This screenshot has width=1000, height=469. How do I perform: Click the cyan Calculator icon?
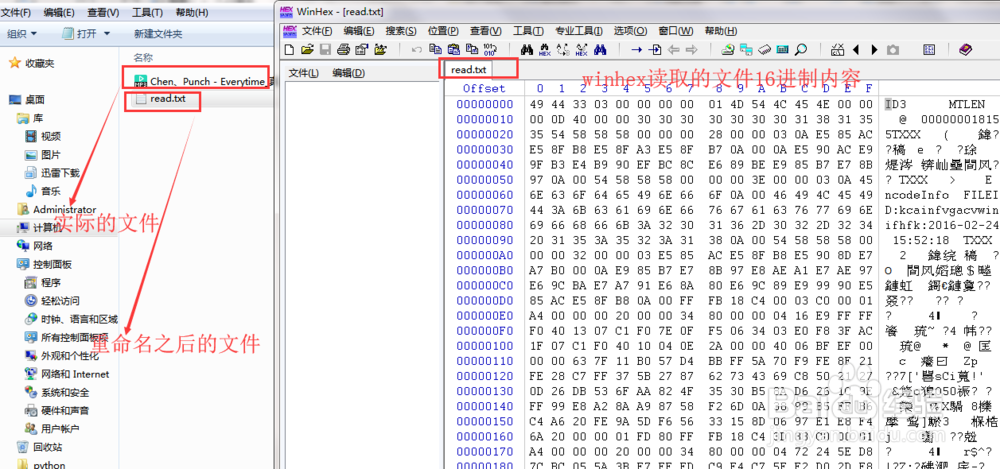(783, 49)
